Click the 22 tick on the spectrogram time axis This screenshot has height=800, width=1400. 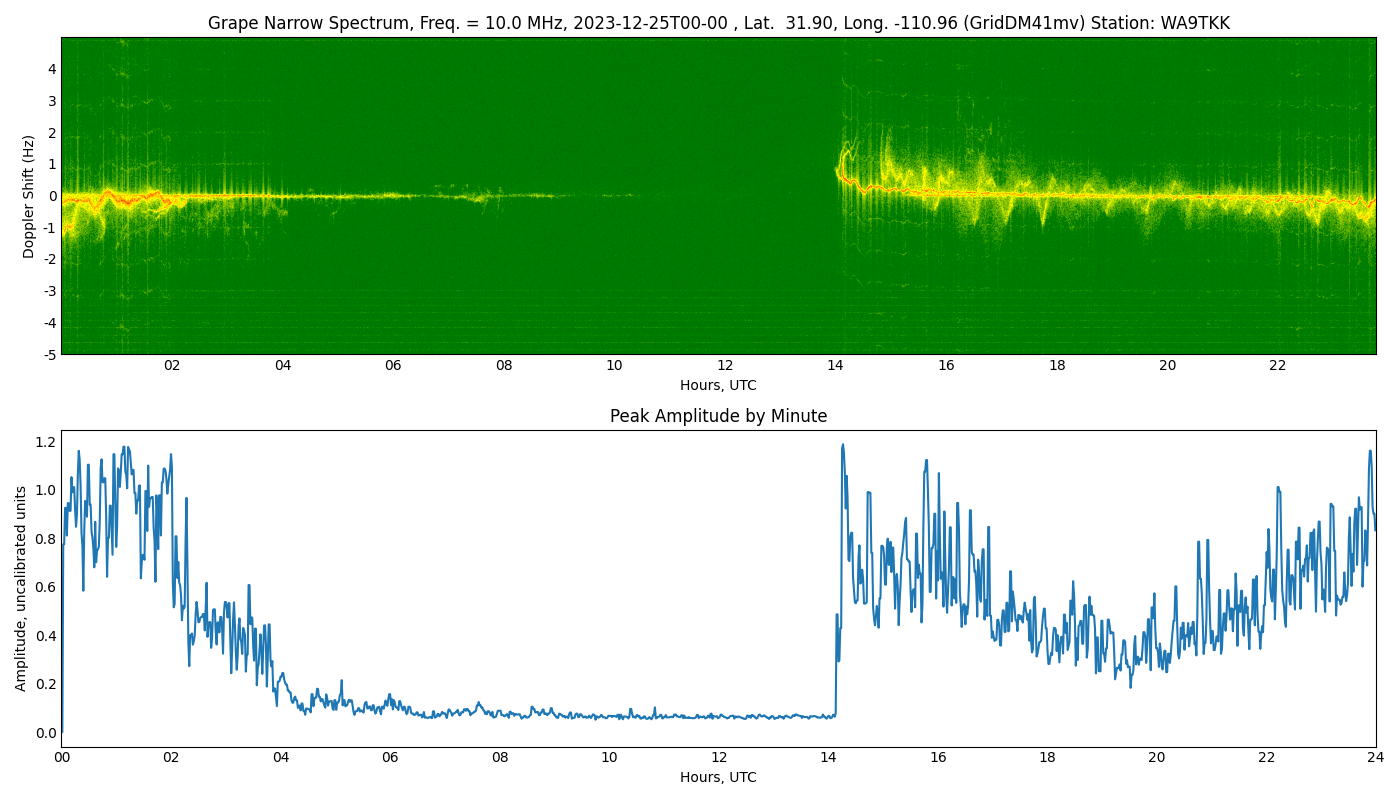point(1278,365)
